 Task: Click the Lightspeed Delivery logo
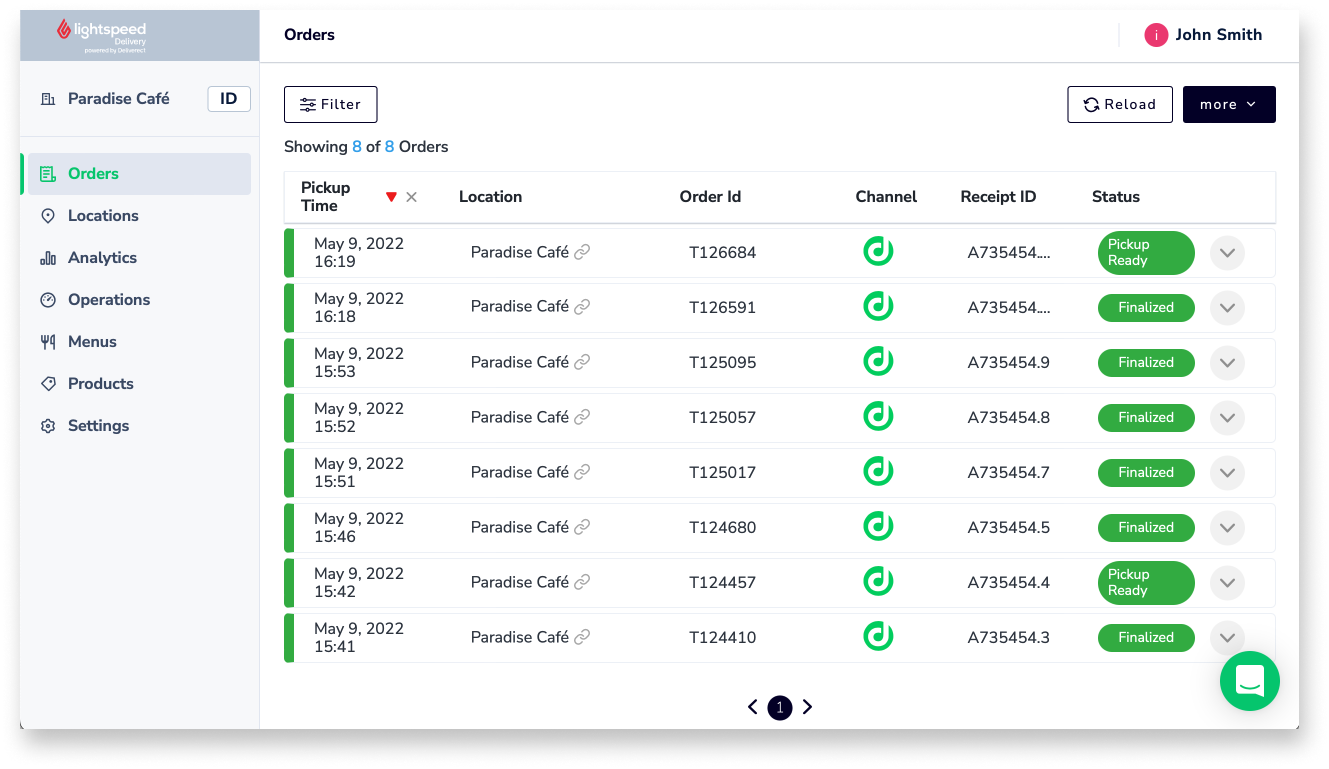point(102,34)
